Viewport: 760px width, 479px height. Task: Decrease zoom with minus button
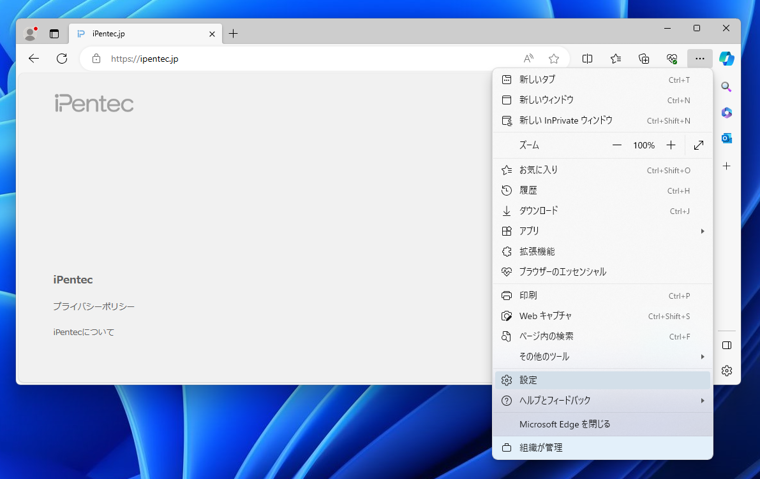617,145
